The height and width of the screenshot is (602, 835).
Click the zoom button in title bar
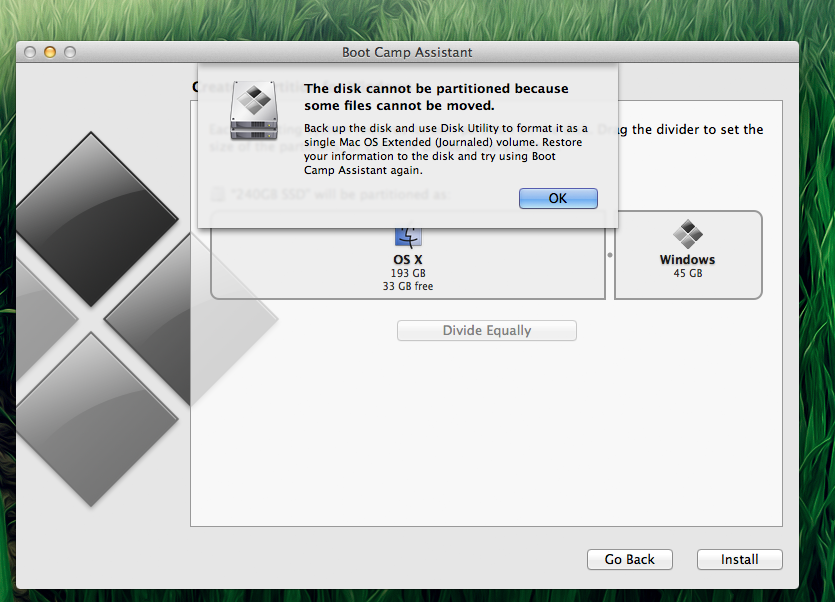tap(70, 52)
